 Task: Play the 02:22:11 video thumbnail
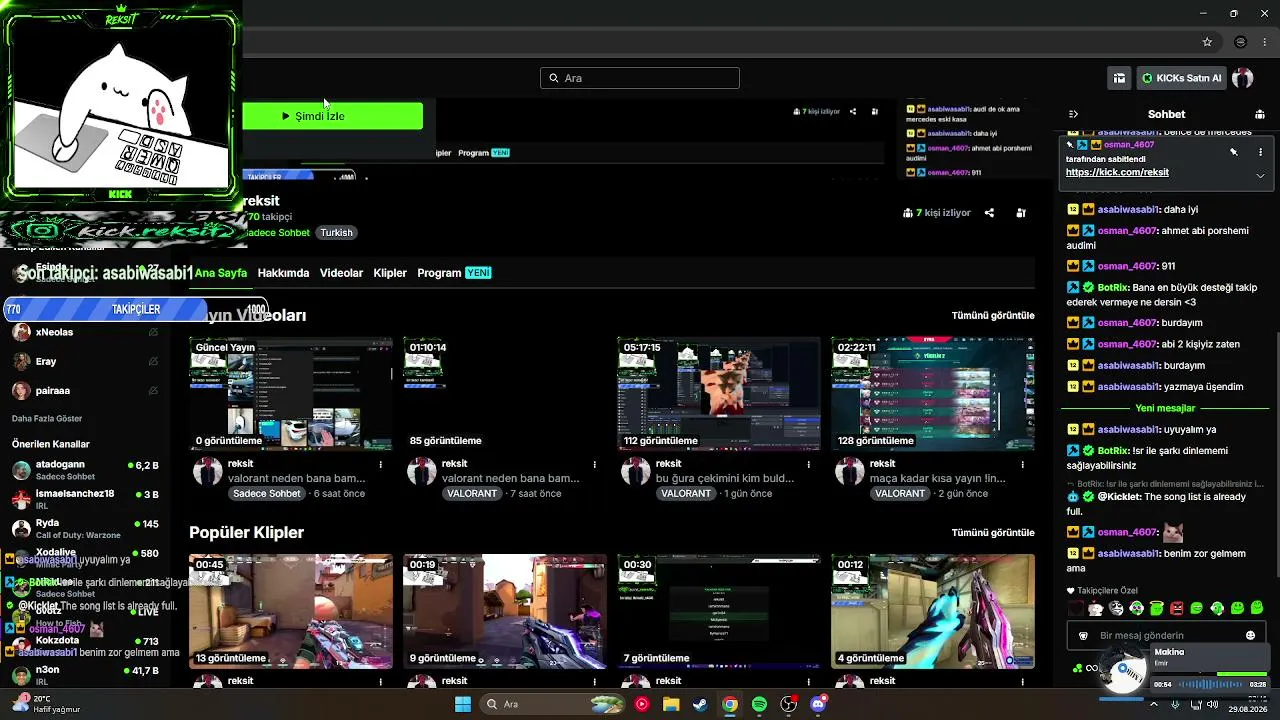click(933, 393)
